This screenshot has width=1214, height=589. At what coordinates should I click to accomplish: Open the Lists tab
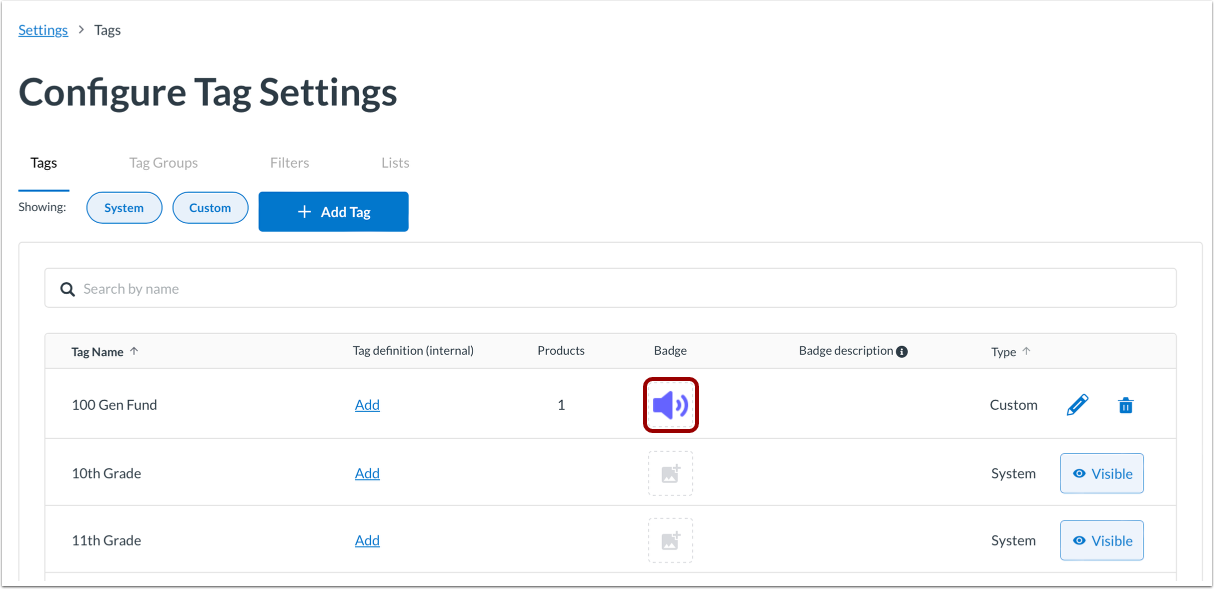pyautogui.click(x=395, y=163)
